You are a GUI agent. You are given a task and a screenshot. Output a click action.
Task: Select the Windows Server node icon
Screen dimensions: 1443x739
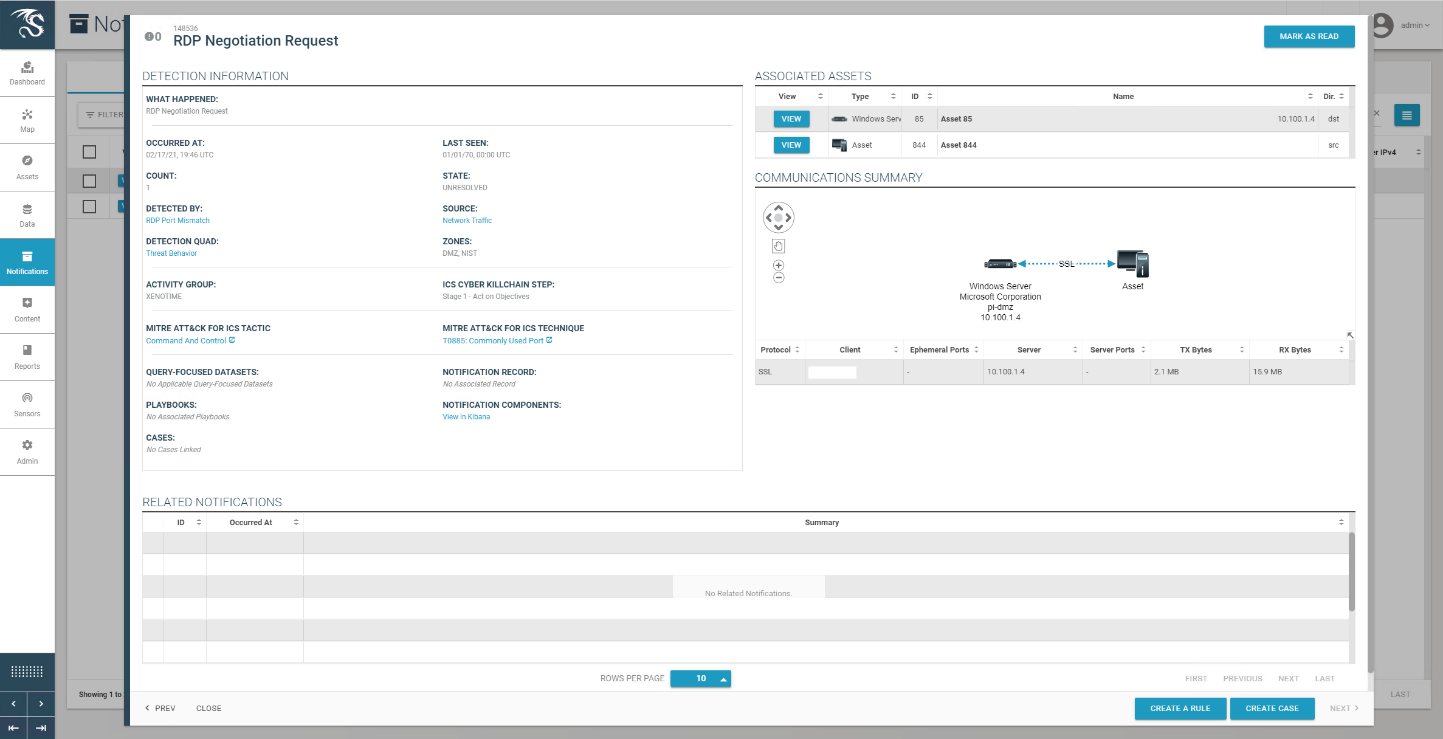click(1000, 264)
